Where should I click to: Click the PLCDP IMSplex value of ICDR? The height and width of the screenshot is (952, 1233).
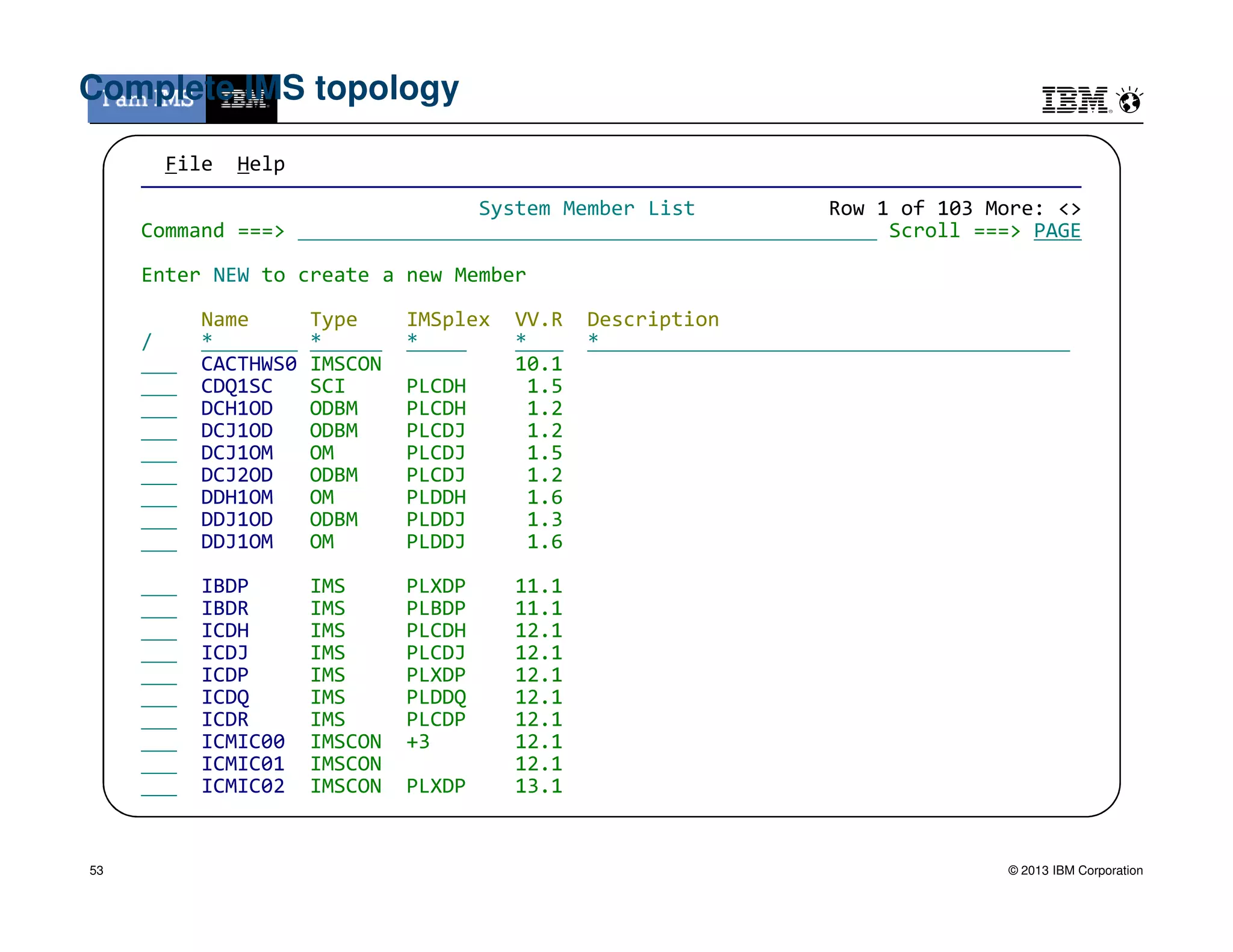point(436,720)
